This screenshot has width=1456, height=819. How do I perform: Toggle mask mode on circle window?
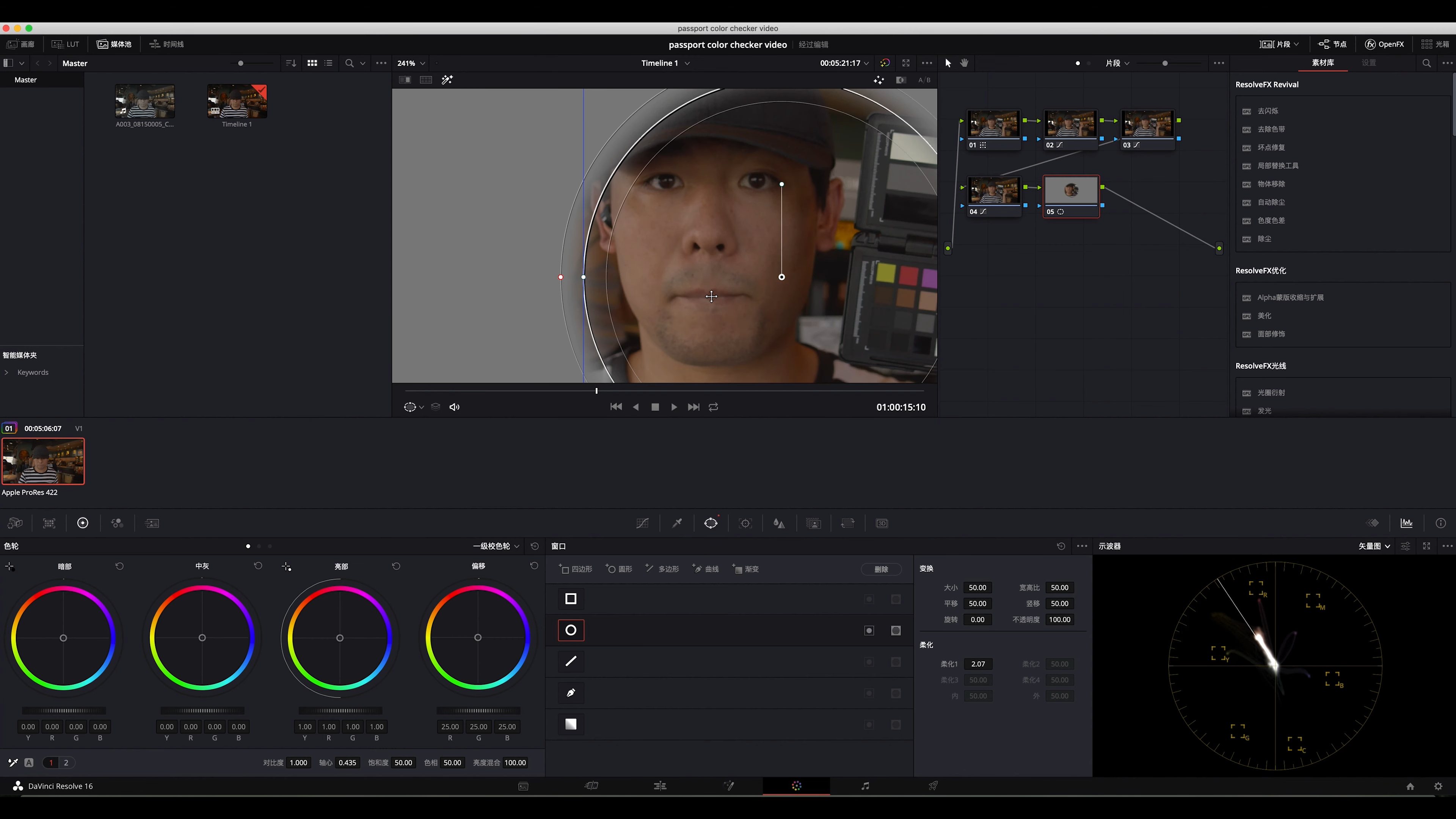tap(896, 630)
